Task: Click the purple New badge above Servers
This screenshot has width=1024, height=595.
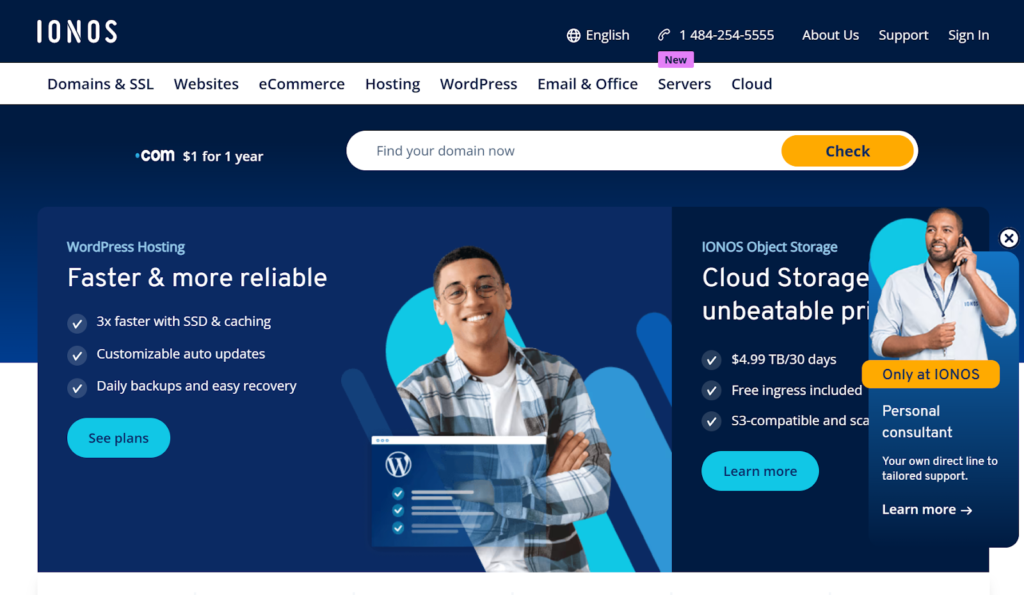Action: (x=676, y=60)
